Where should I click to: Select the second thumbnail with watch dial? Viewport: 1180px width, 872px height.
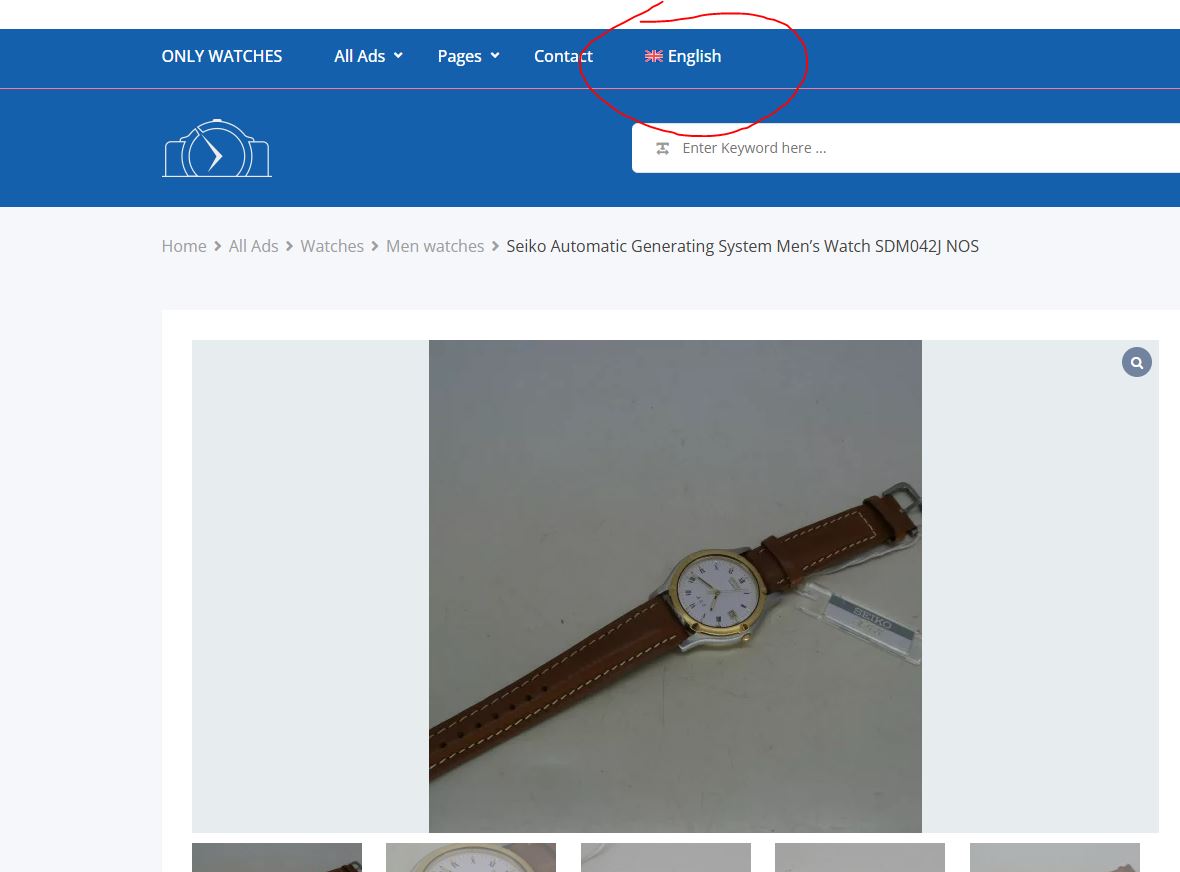(471, 858)
